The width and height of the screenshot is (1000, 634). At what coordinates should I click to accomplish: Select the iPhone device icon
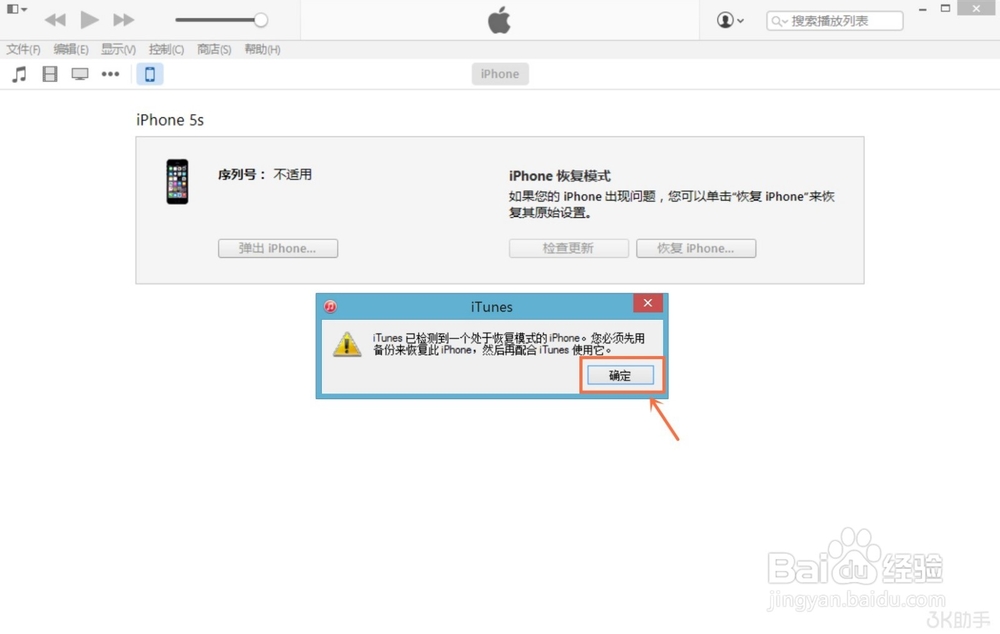pyautogui.click(x=150, y=74)
